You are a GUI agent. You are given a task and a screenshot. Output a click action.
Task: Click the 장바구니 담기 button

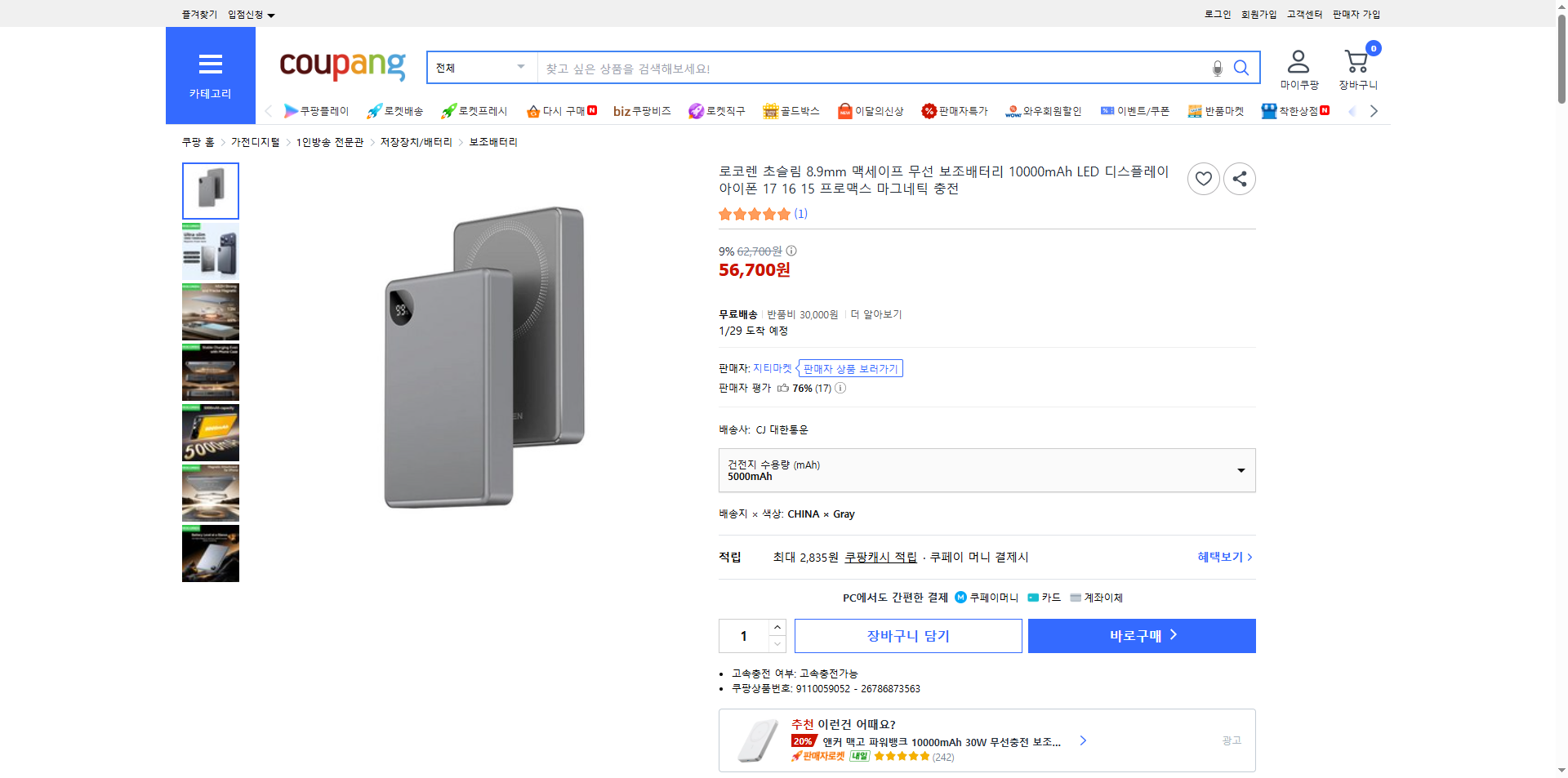(907, 635)
